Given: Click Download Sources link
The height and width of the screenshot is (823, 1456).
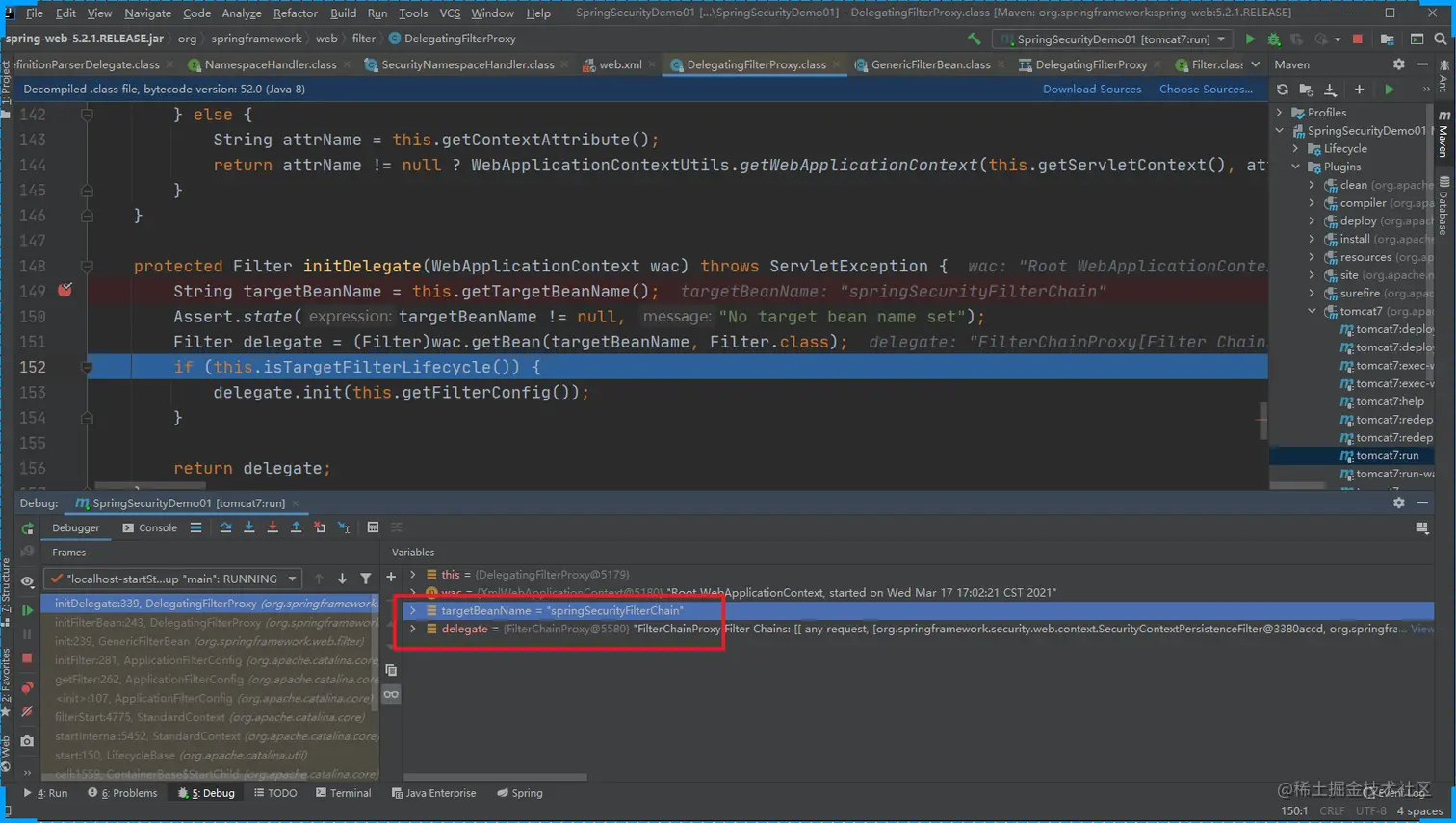Looking at the screenshot, I should pyautogui.click(x=1092, y=89).
